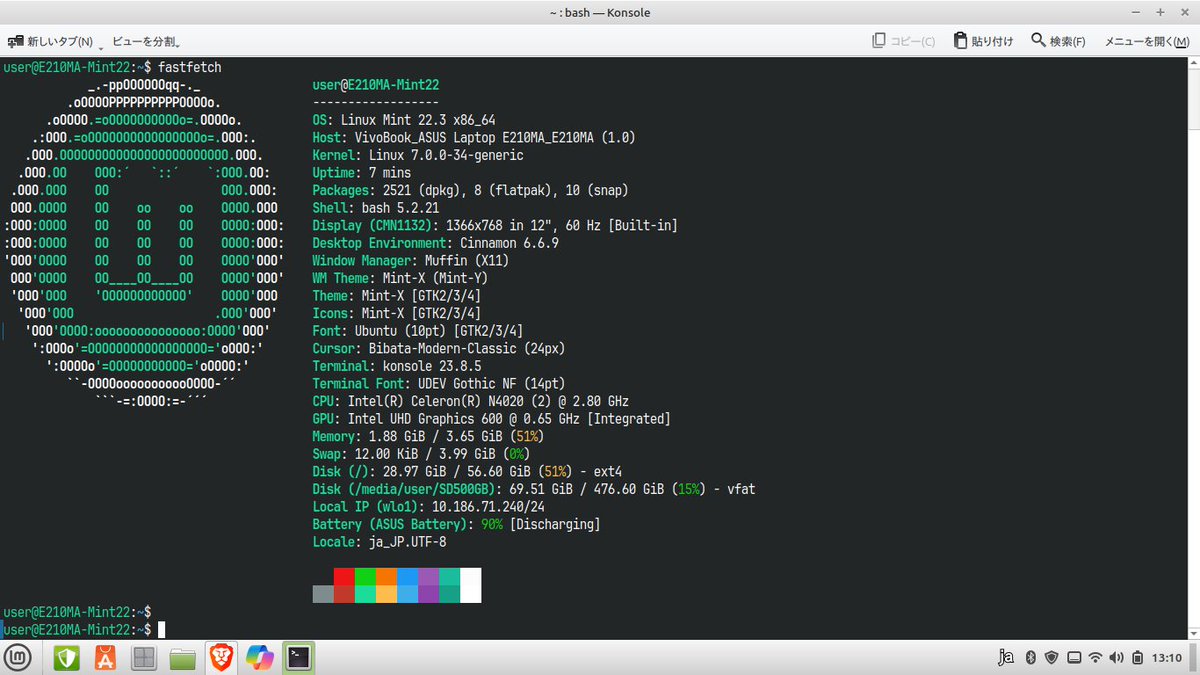Click the 'fastfetch' command text
This screenshot has width=1200, height=675.
[190, 67]
